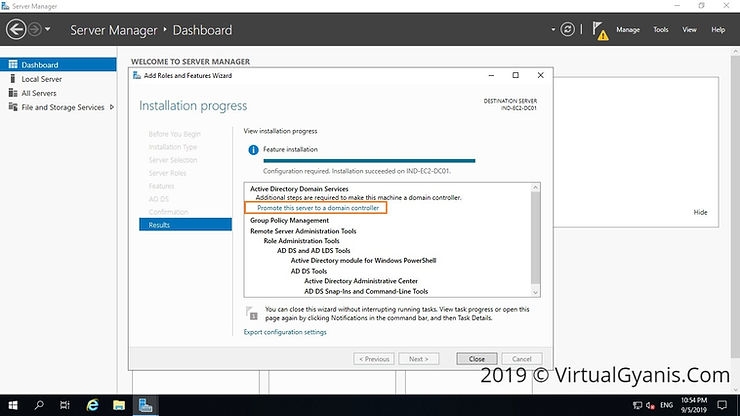Click the Windows Start button
Viewport: 740px width, 416px height.
point(12,405)
